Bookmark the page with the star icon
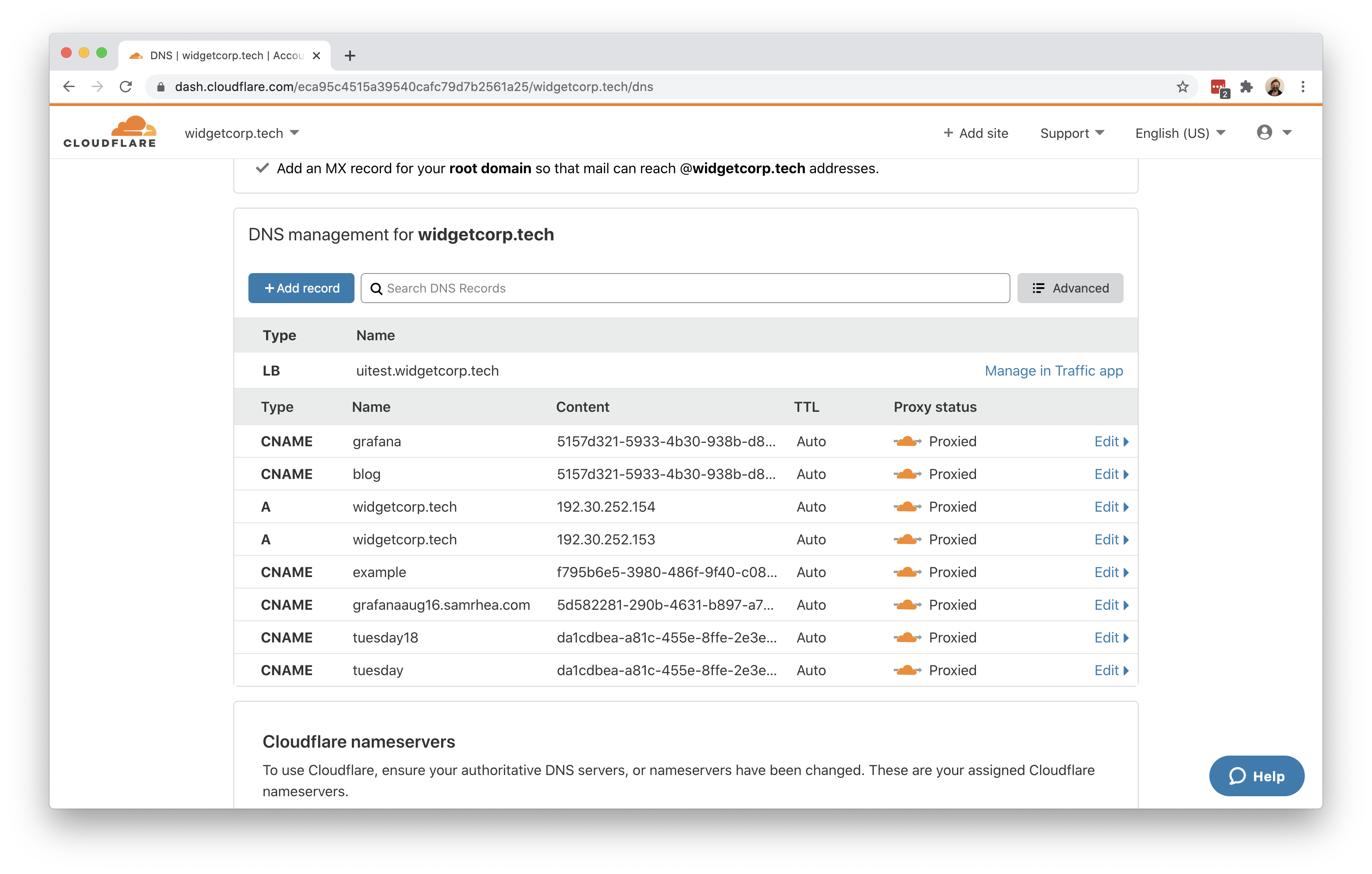 coord(1182,87)
